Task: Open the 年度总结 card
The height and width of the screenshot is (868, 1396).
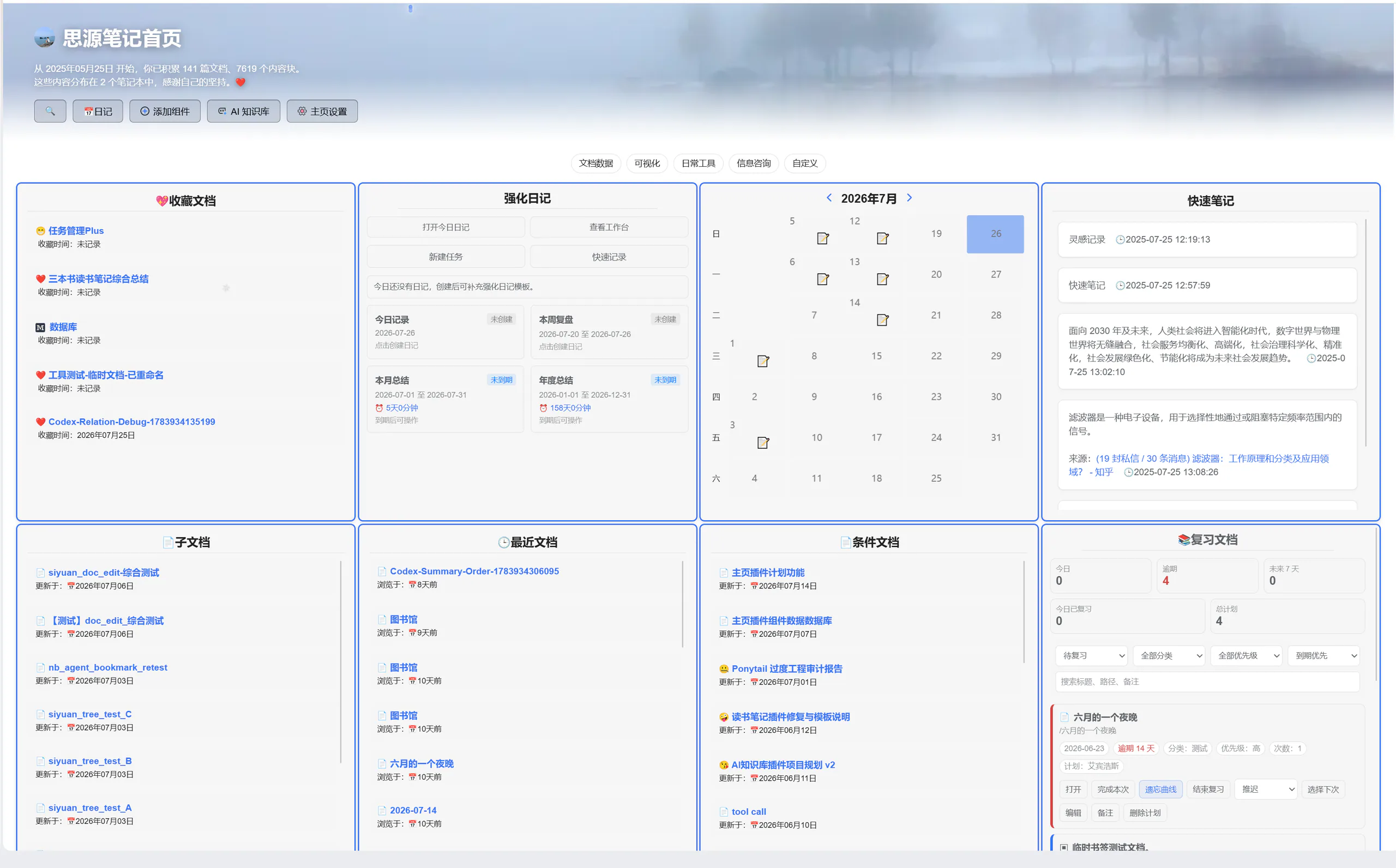Action: pos(610,399)
